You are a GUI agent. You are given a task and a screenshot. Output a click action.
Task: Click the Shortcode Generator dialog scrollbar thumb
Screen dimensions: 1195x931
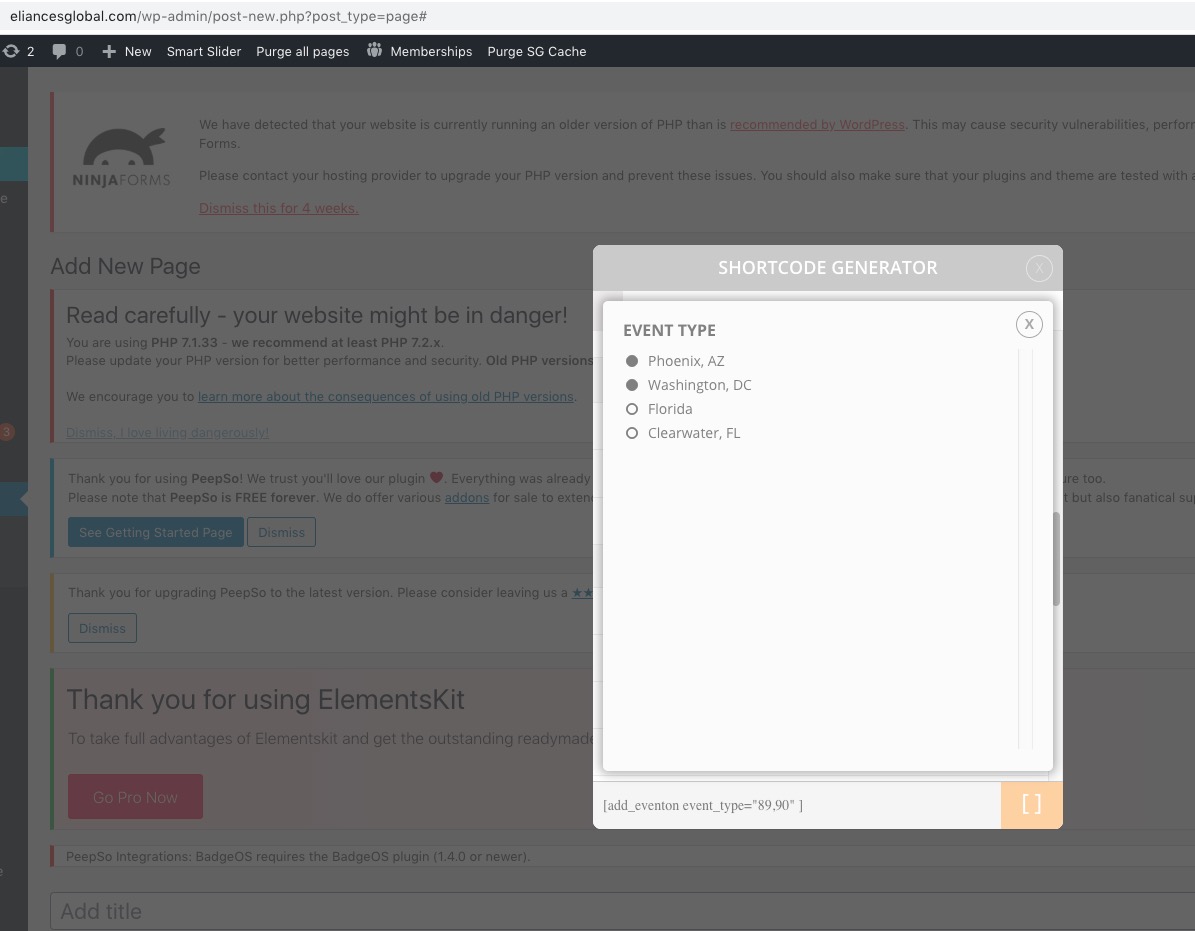coord(1056,558)
